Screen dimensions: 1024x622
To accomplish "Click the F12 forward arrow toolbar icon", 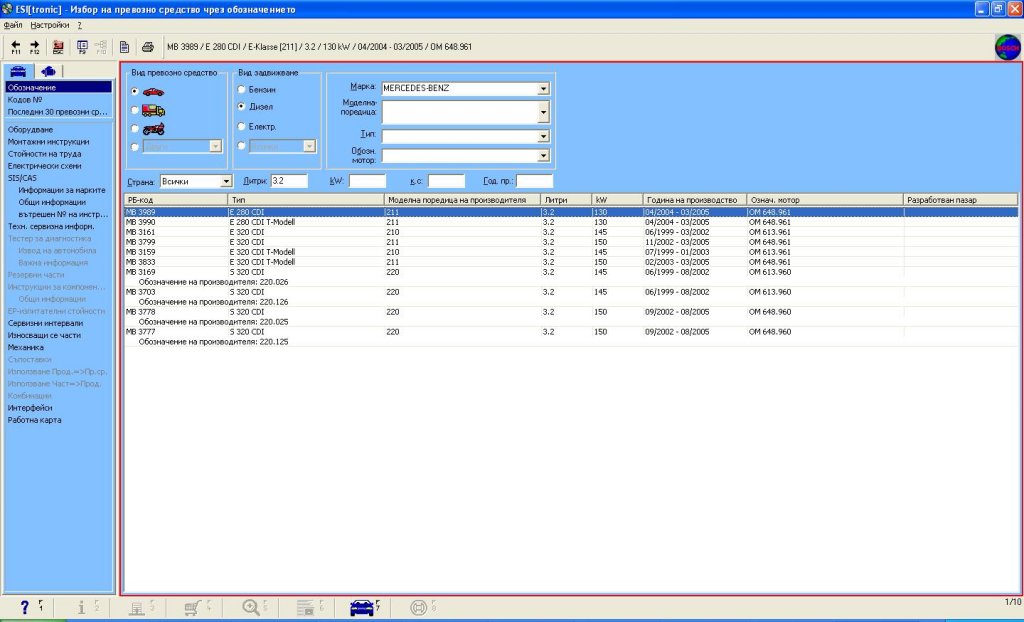I will [35, 47].
